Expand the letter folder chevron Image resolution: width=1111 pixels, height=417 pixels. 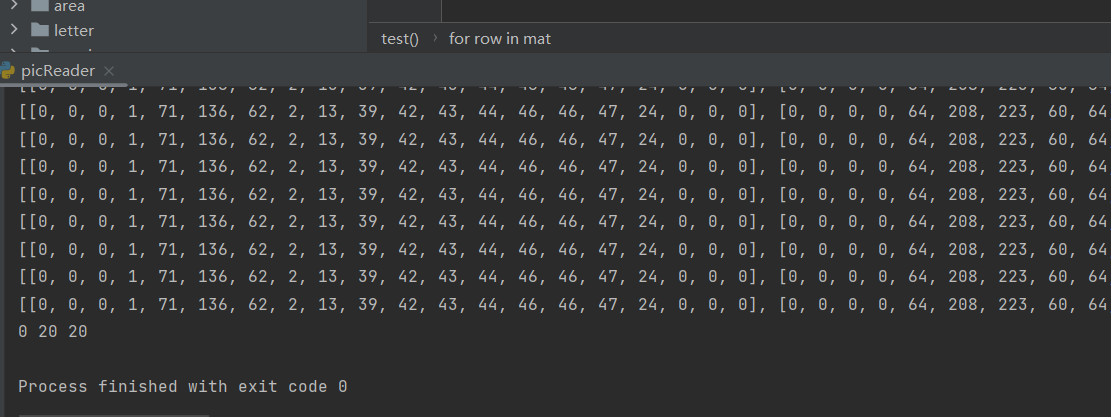pyautogui.click(x=14, y=30)
